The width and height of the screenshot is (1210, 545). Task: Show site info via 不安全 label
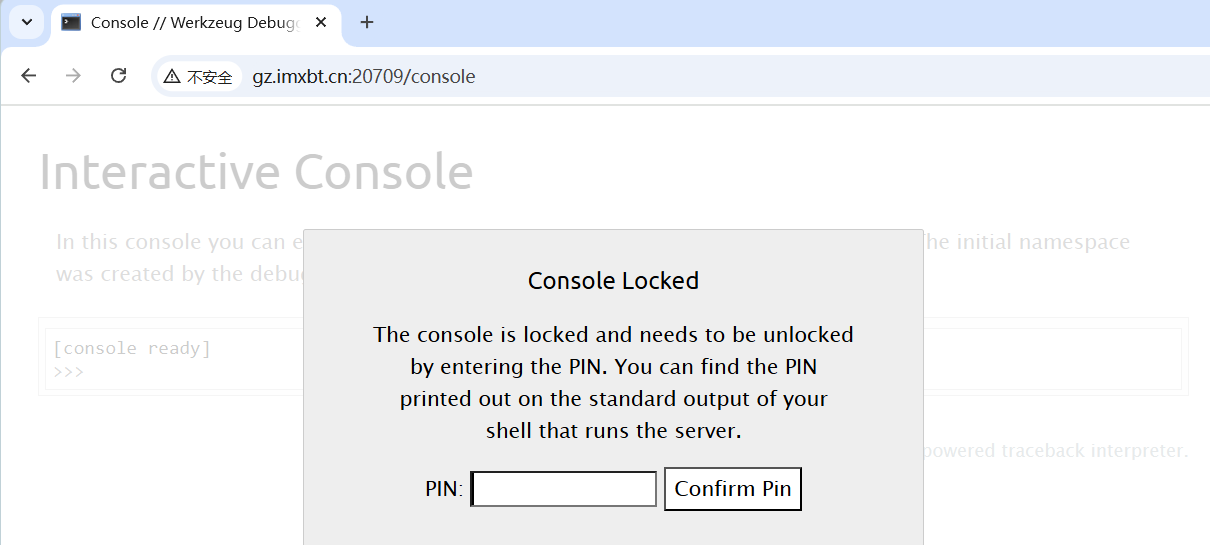[209, 77]
